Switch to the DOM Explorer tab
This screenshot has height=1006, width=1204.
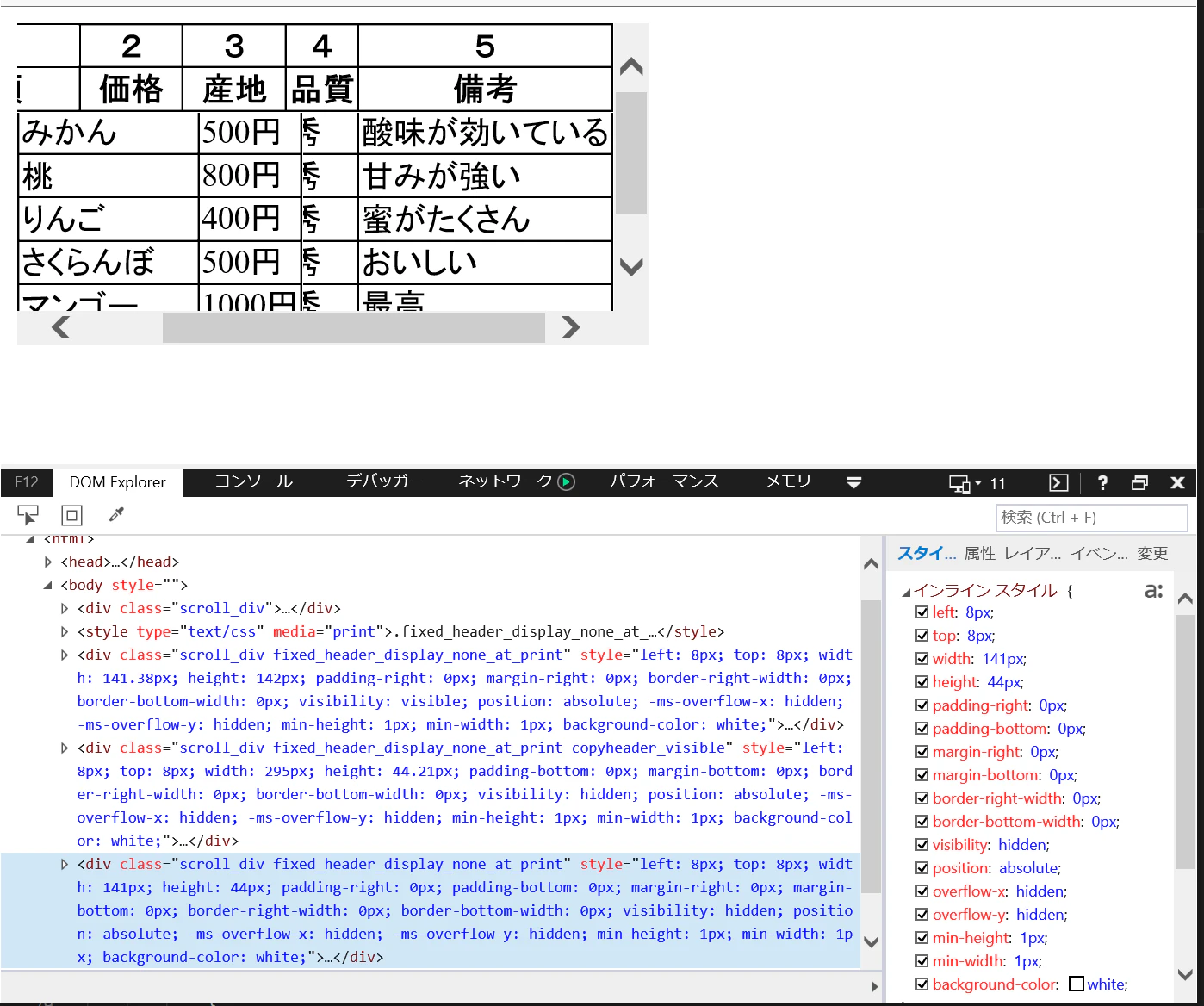point(118,482)
